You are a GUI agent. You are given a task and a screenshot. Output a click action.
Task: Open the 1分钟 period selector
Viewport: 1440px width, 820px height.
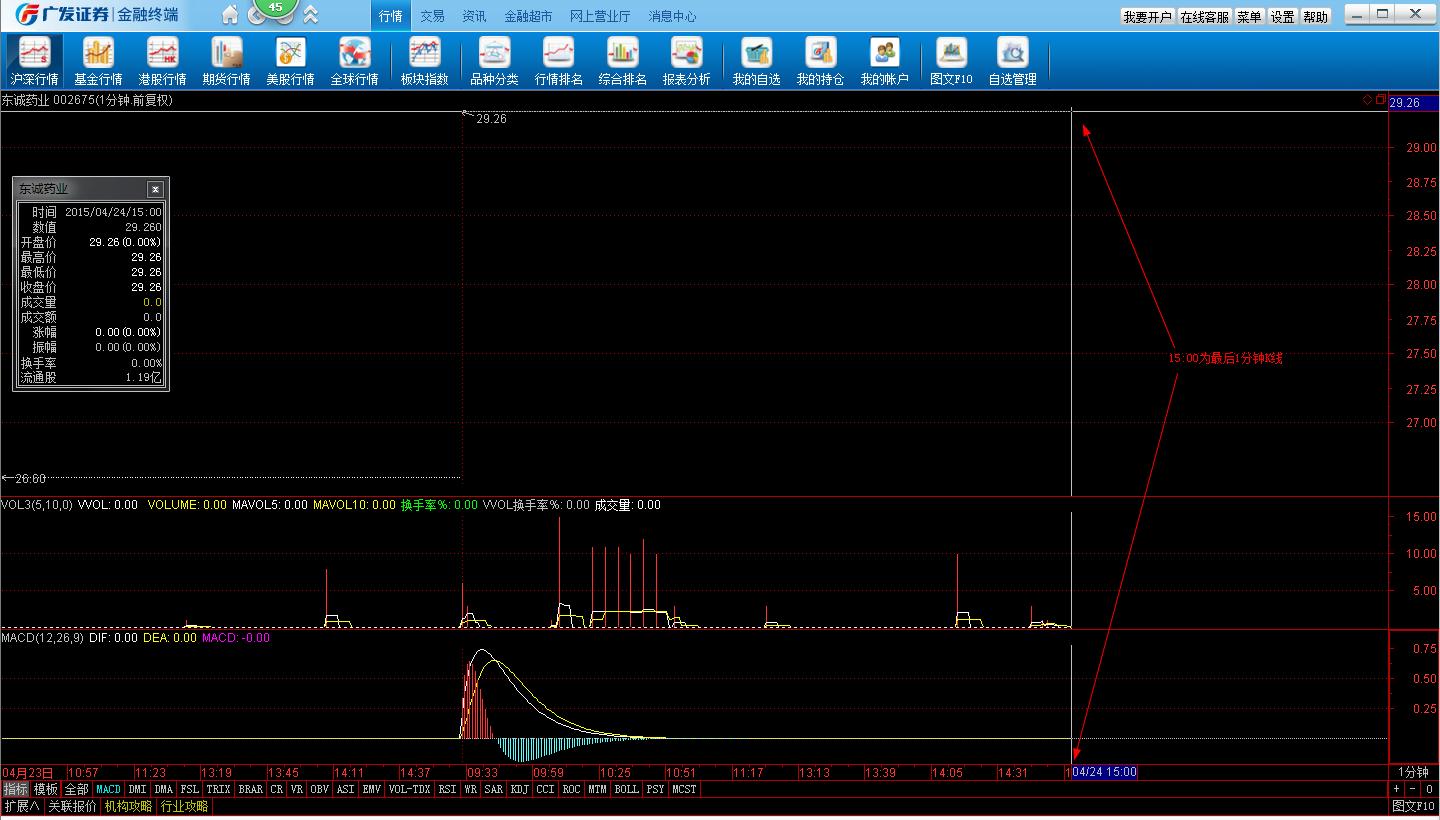pyautogui.click(x=1413, y=772)
